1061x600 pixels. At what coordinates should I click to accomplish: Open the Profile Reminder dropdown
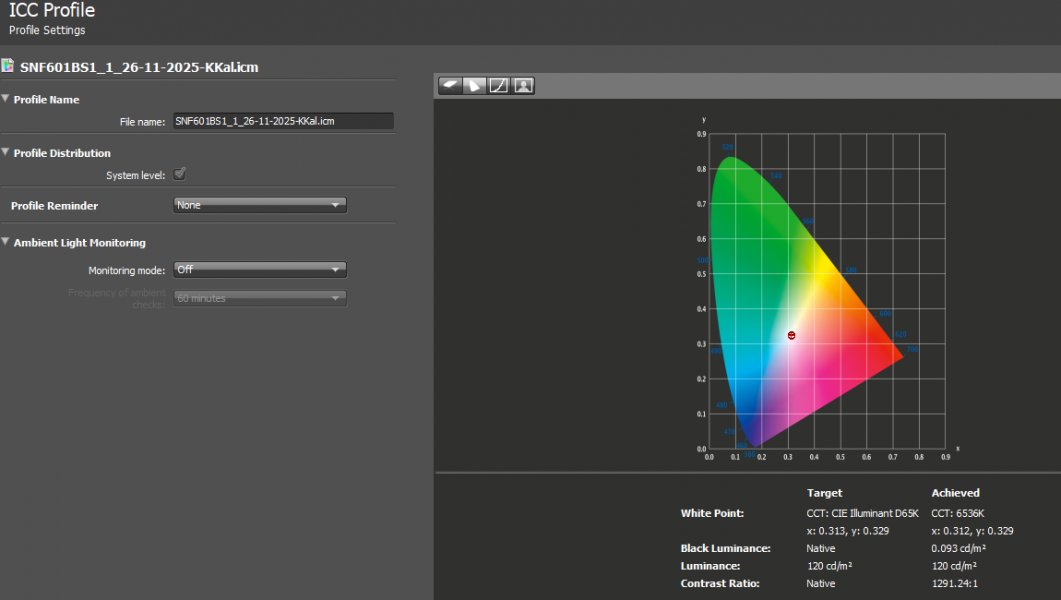point(260,205)
